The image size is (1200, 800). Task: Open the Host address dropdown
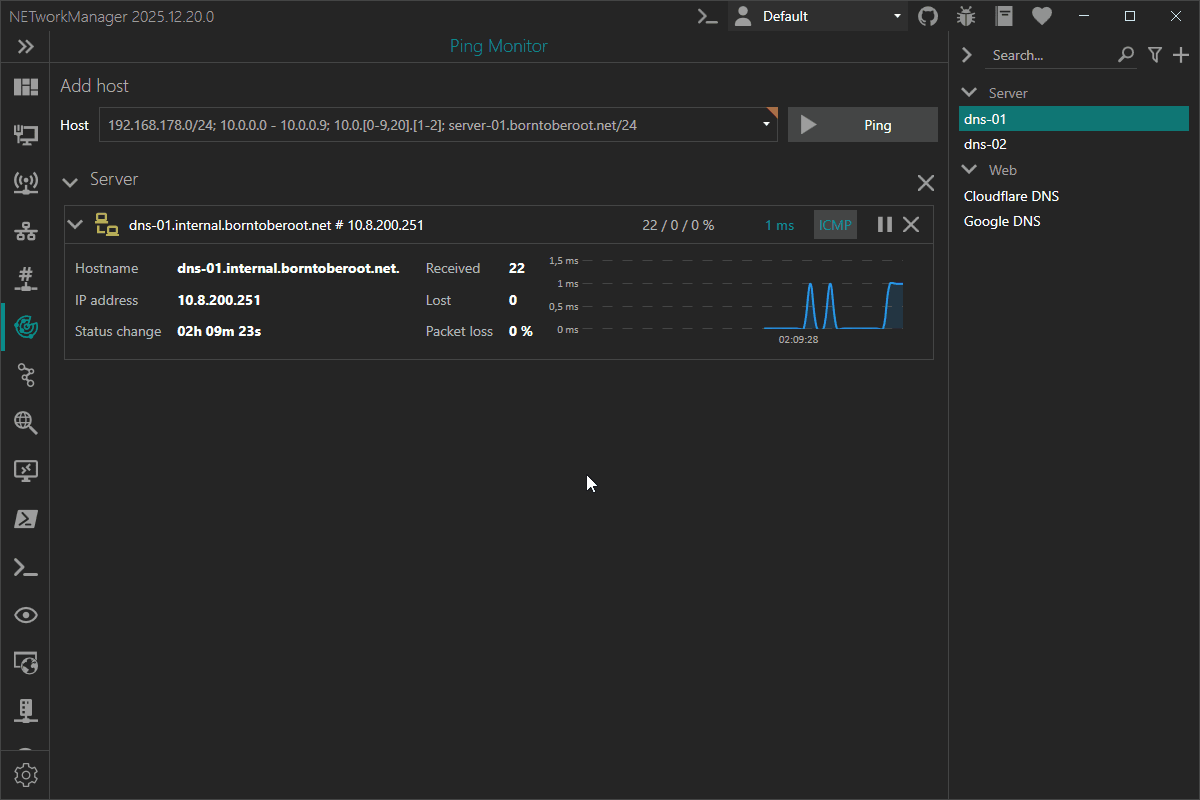(x=766, y=124)
